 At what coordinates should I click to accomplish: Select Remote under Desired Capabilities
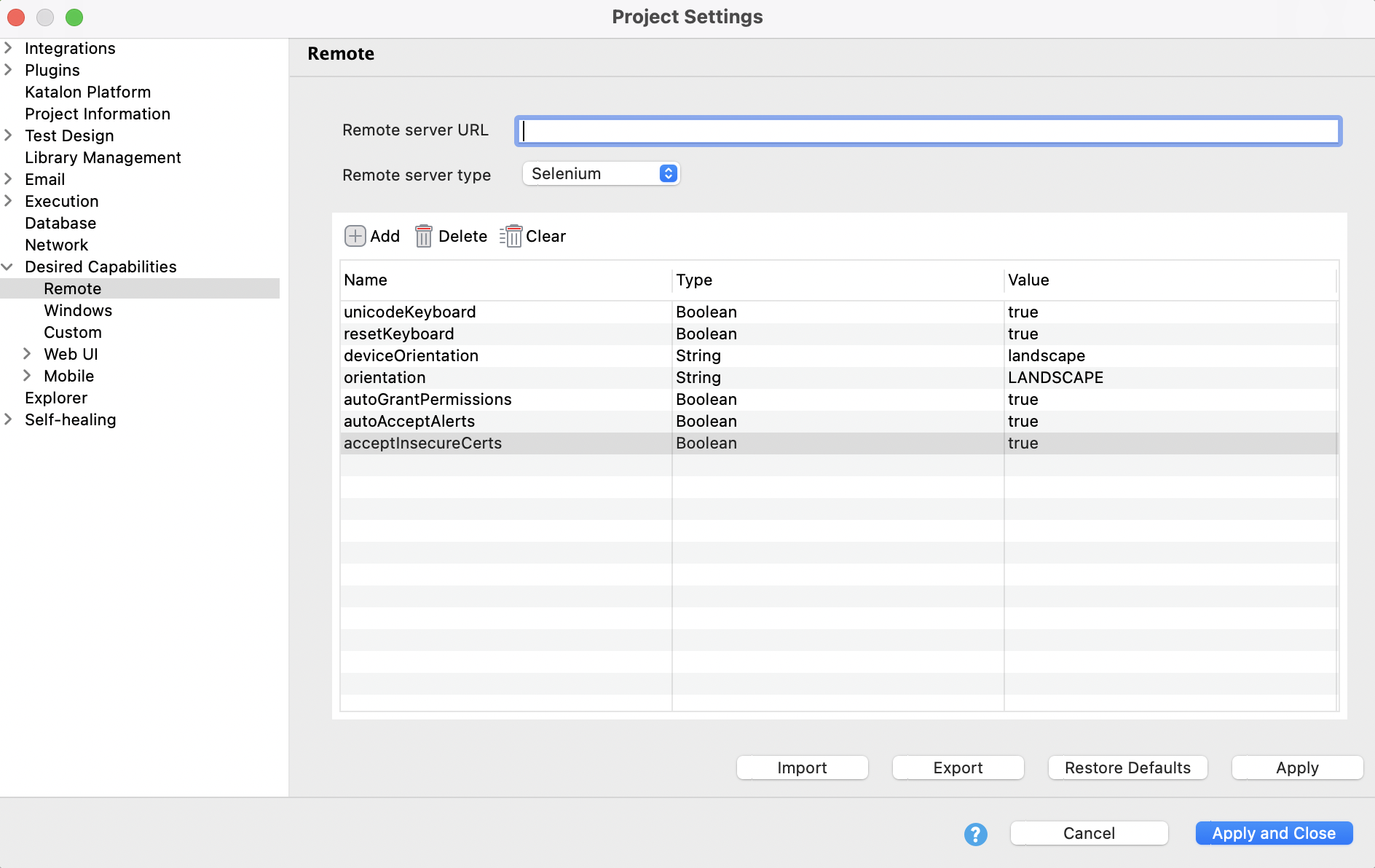pos(73,288)
